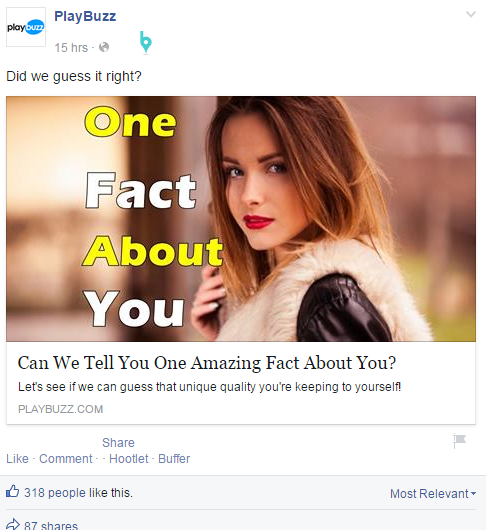
Task: Expand the Most Relevant comment sorting dropdown
Action: (433, 494)
